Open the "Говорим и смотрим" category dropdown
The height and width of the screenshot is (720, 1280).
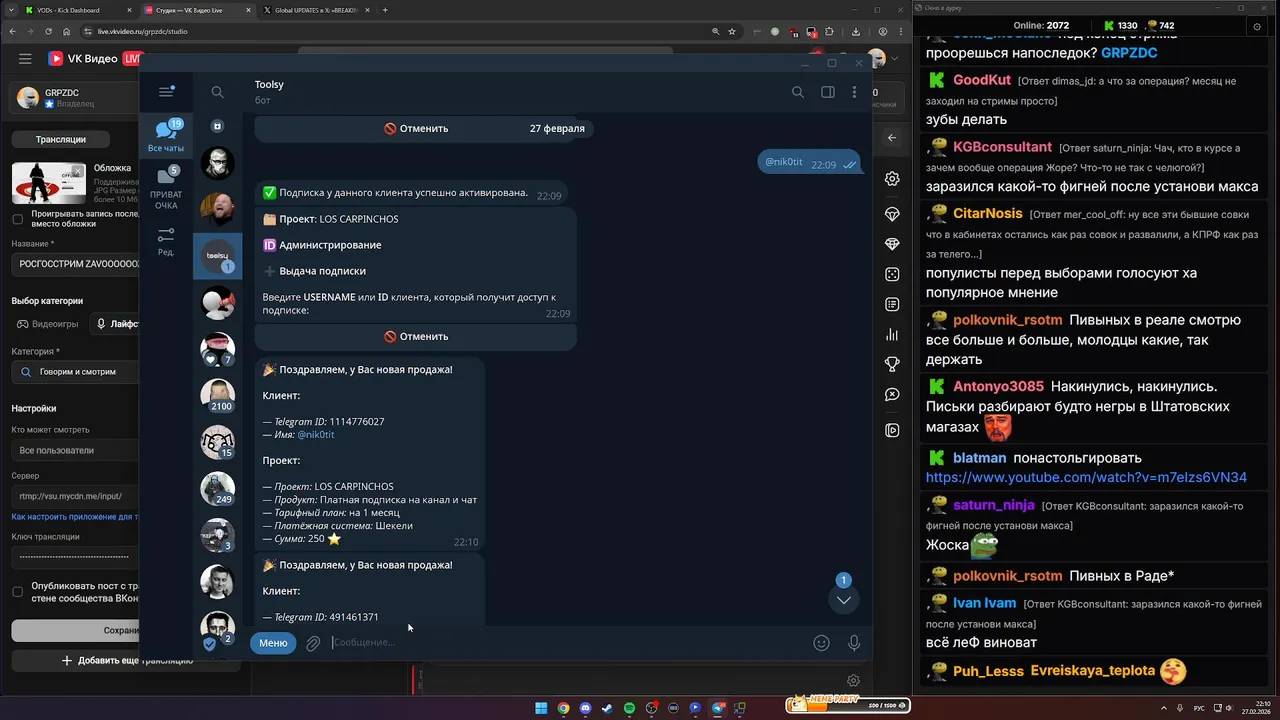click(76, 371)
